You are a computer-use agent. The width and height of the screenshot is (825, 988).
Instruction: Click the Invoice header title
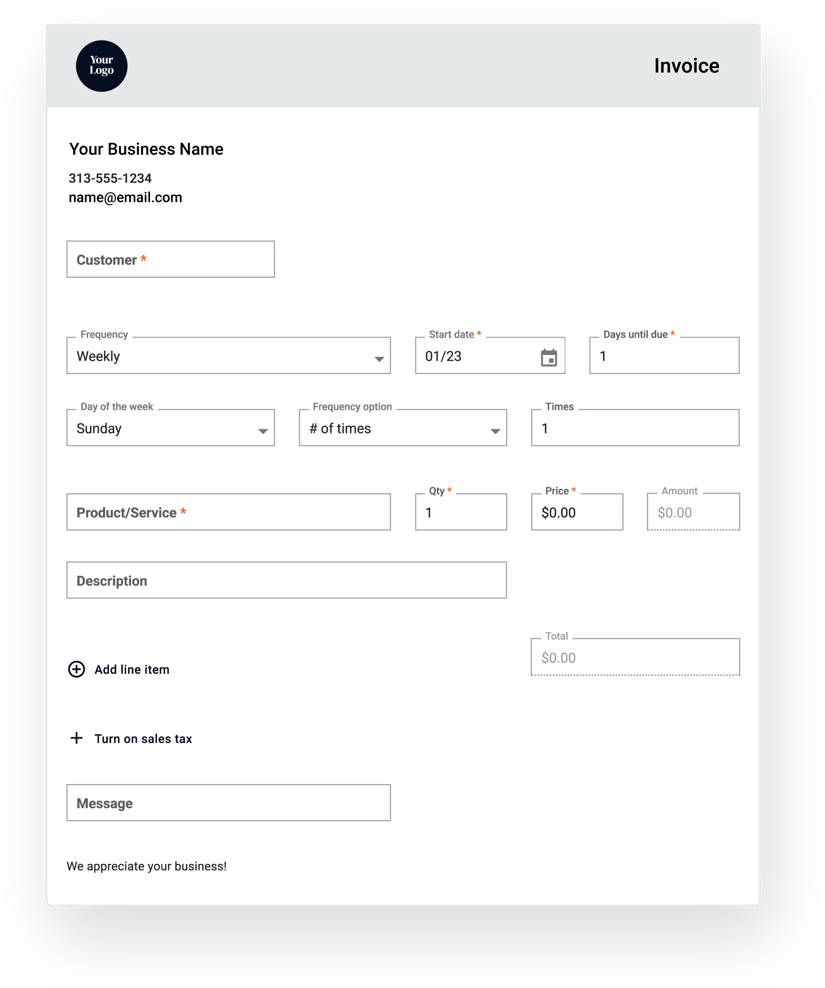686,66
